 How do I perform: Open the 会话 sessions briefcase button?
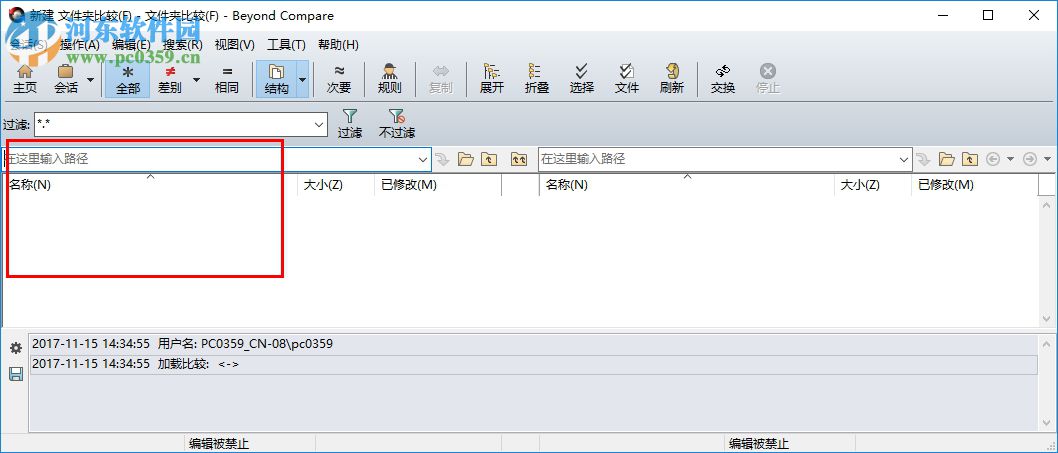pyautogui.click(x=65, y=79)
